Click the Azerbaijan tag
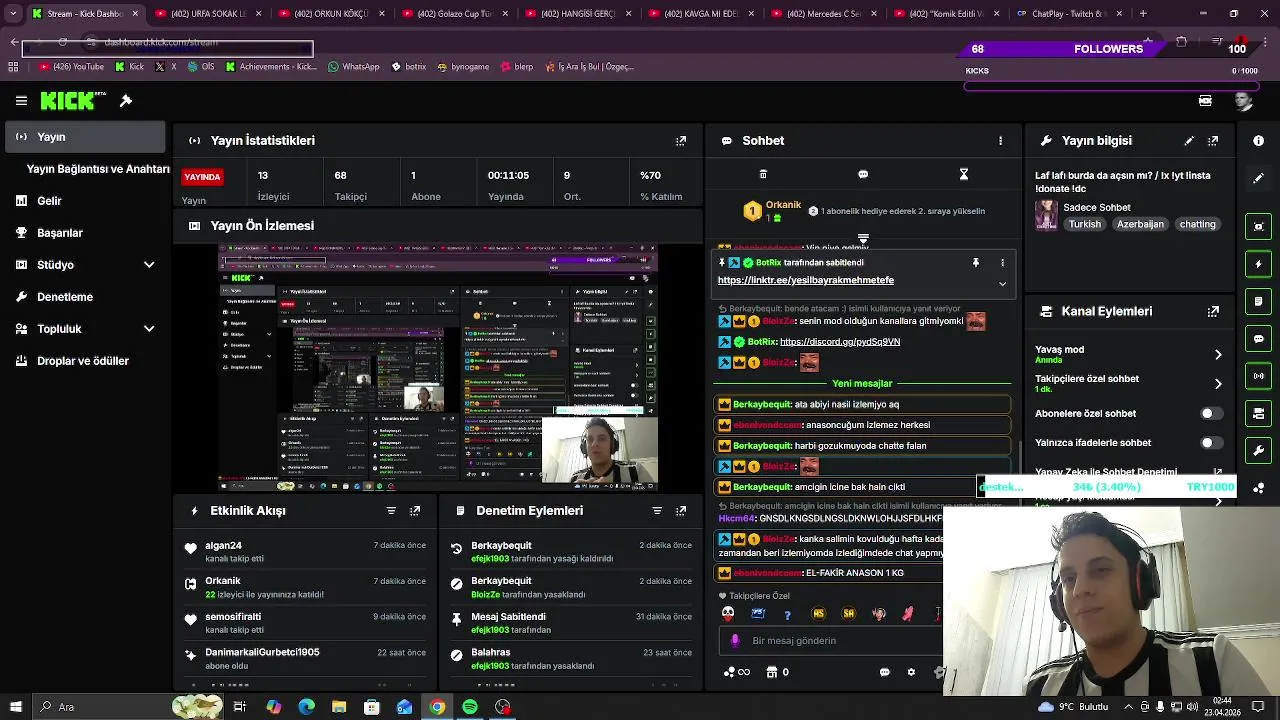Viewport: 1280px width, 720px height. point(1140,225)
